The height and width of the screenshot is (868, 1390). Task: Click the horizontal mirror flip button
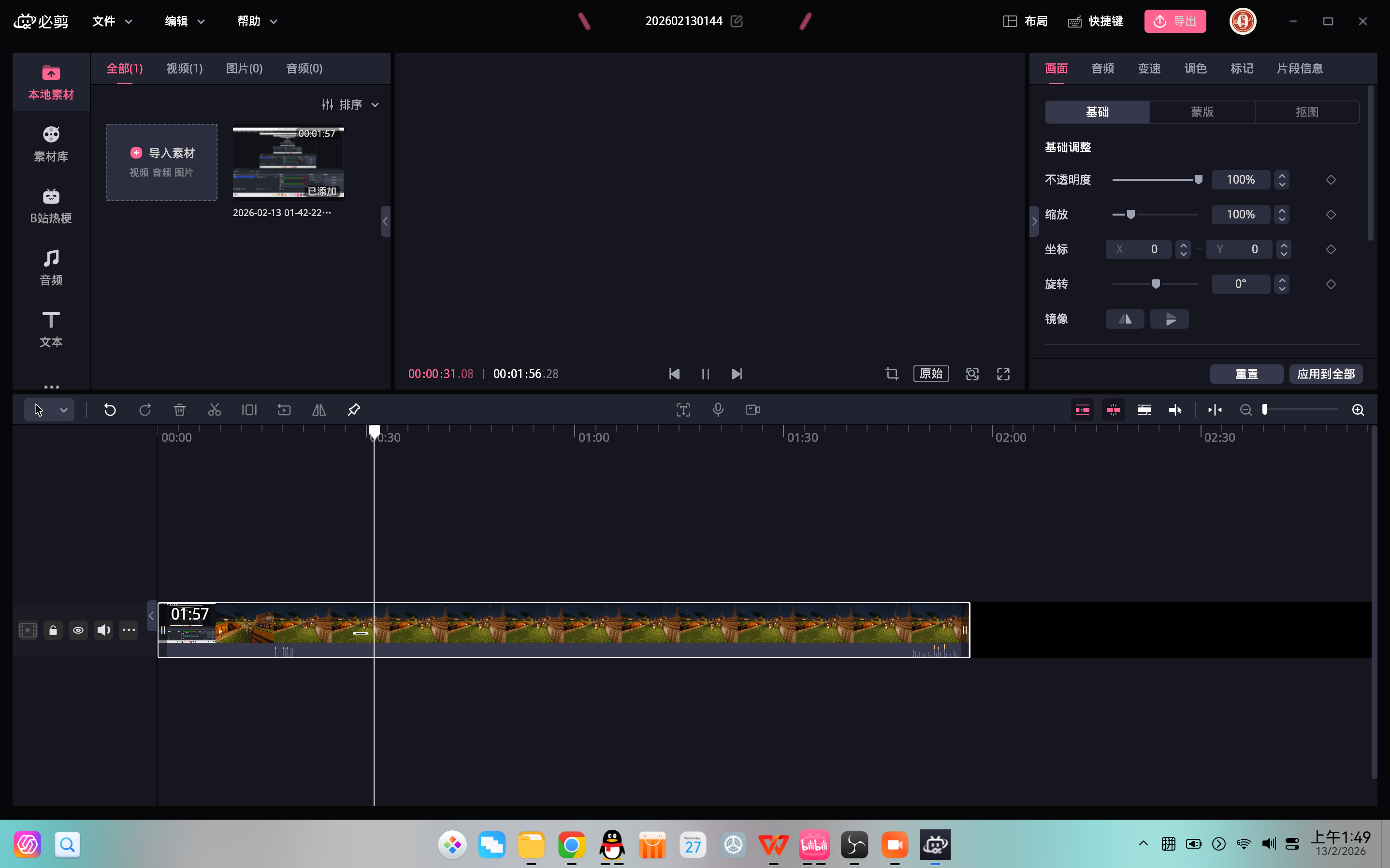pos(1125,319)
